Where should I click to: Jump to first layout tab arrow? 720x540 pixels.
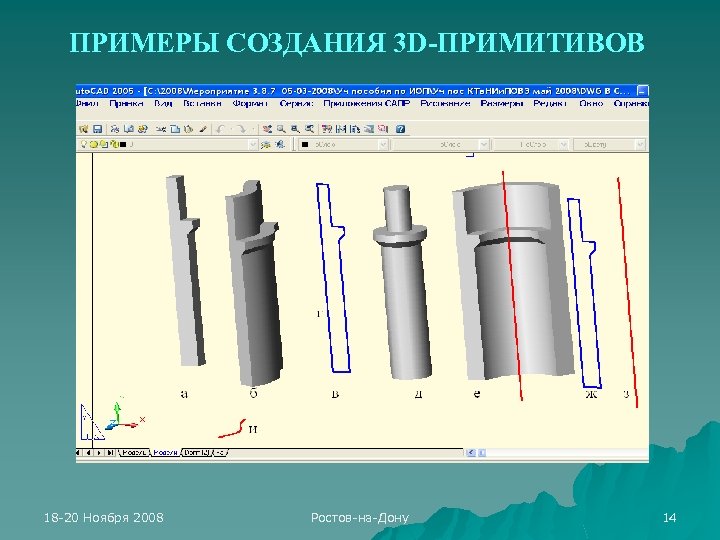pos(79,453)
